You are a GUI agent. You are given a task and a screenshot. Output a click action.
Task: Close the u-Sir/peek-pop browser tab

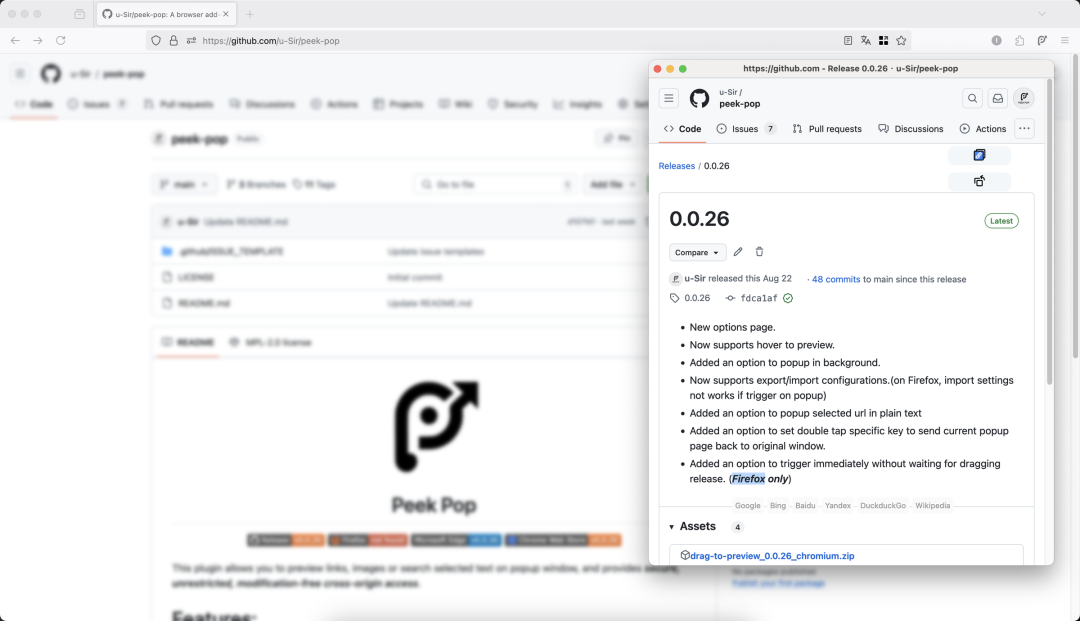coord(226,14)
